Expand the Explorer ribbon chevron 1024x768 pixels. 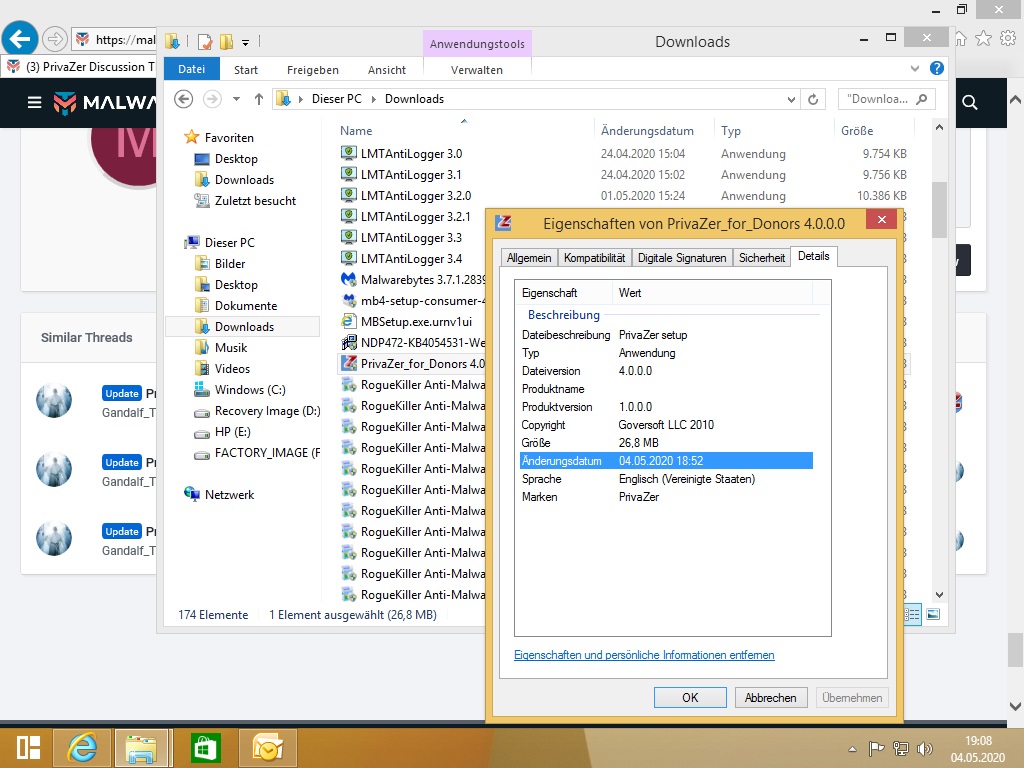point(915,68)
